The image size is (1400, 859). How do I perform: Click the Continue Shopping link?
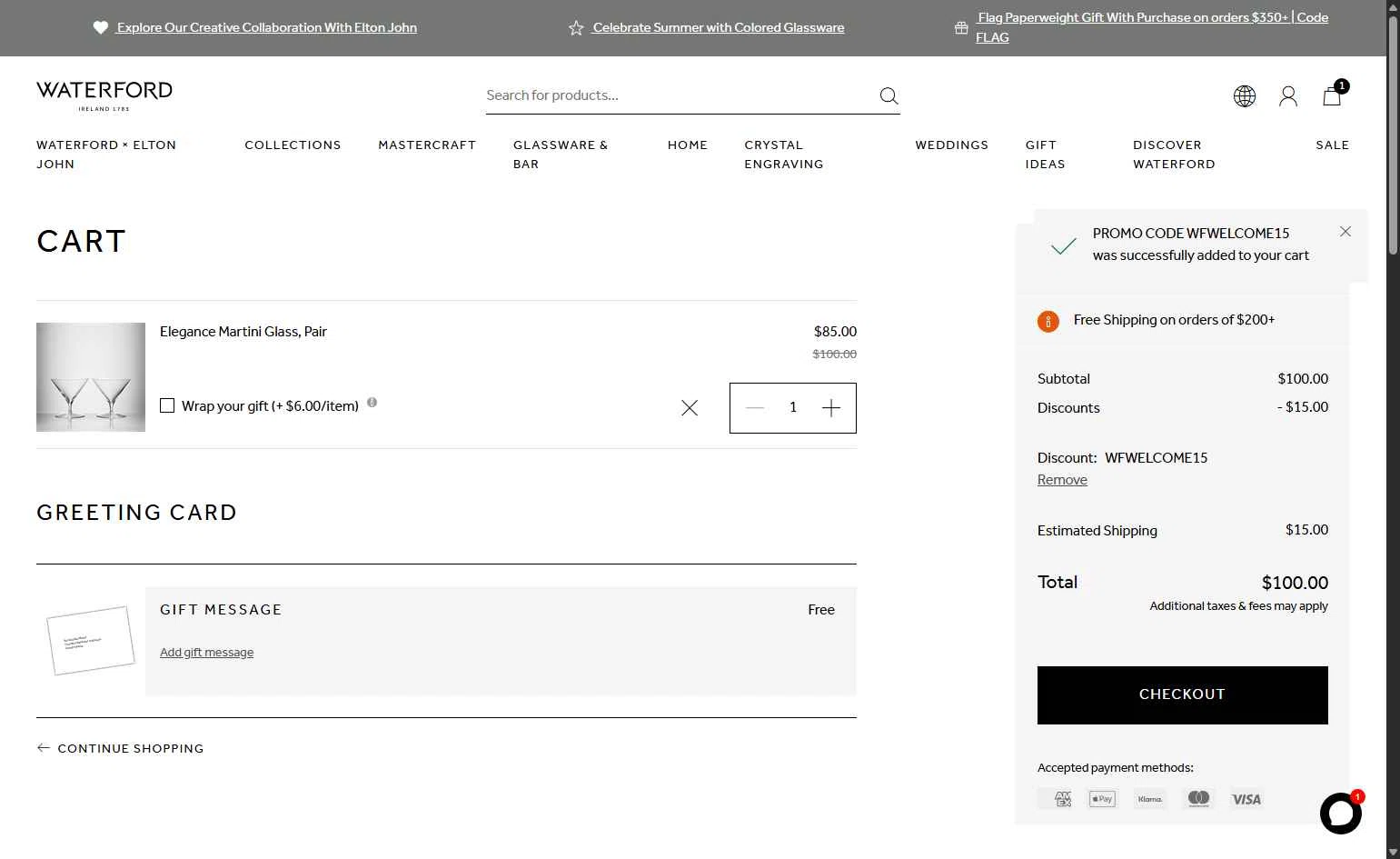coord(130,748)
